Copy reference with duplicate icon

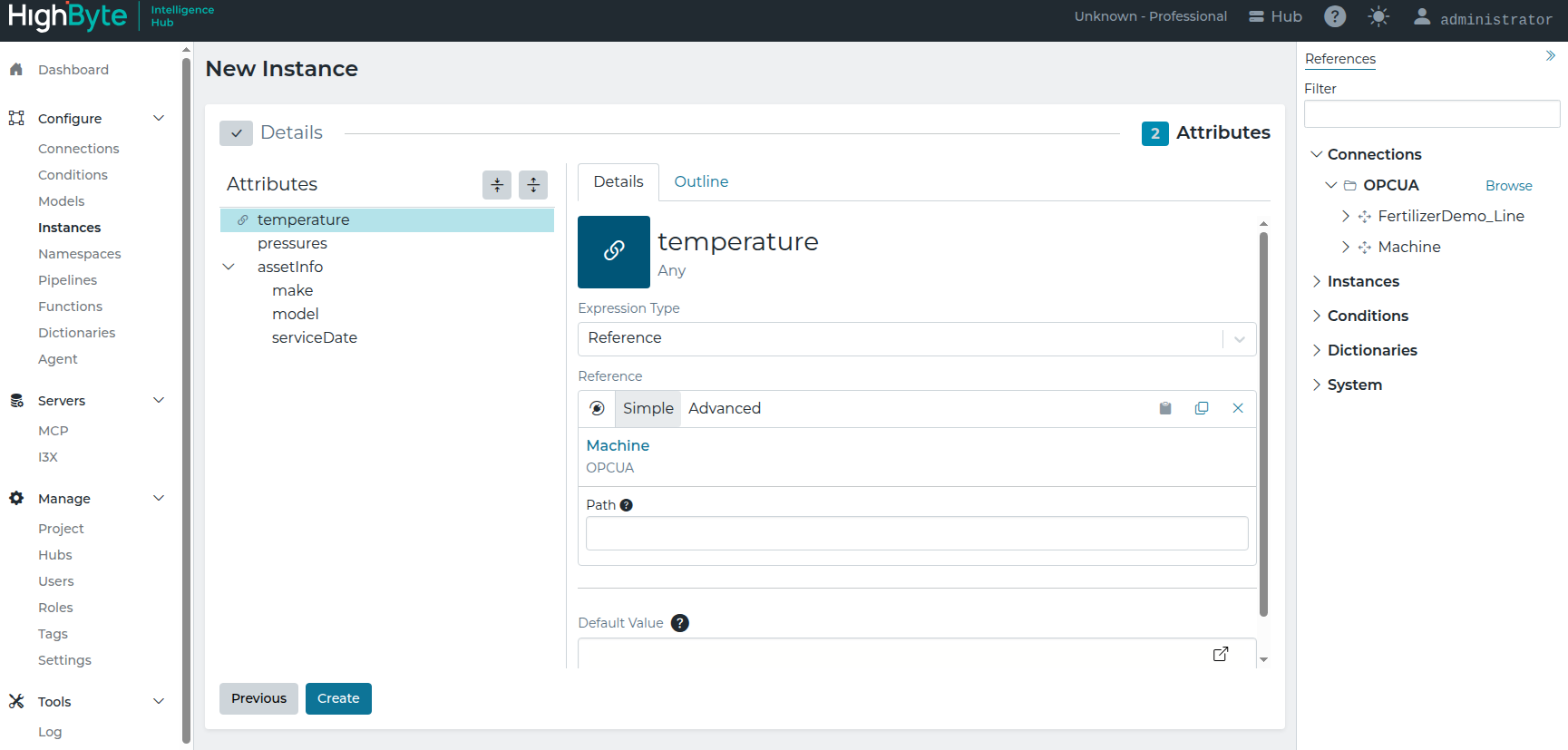[x=1202, y=408]
